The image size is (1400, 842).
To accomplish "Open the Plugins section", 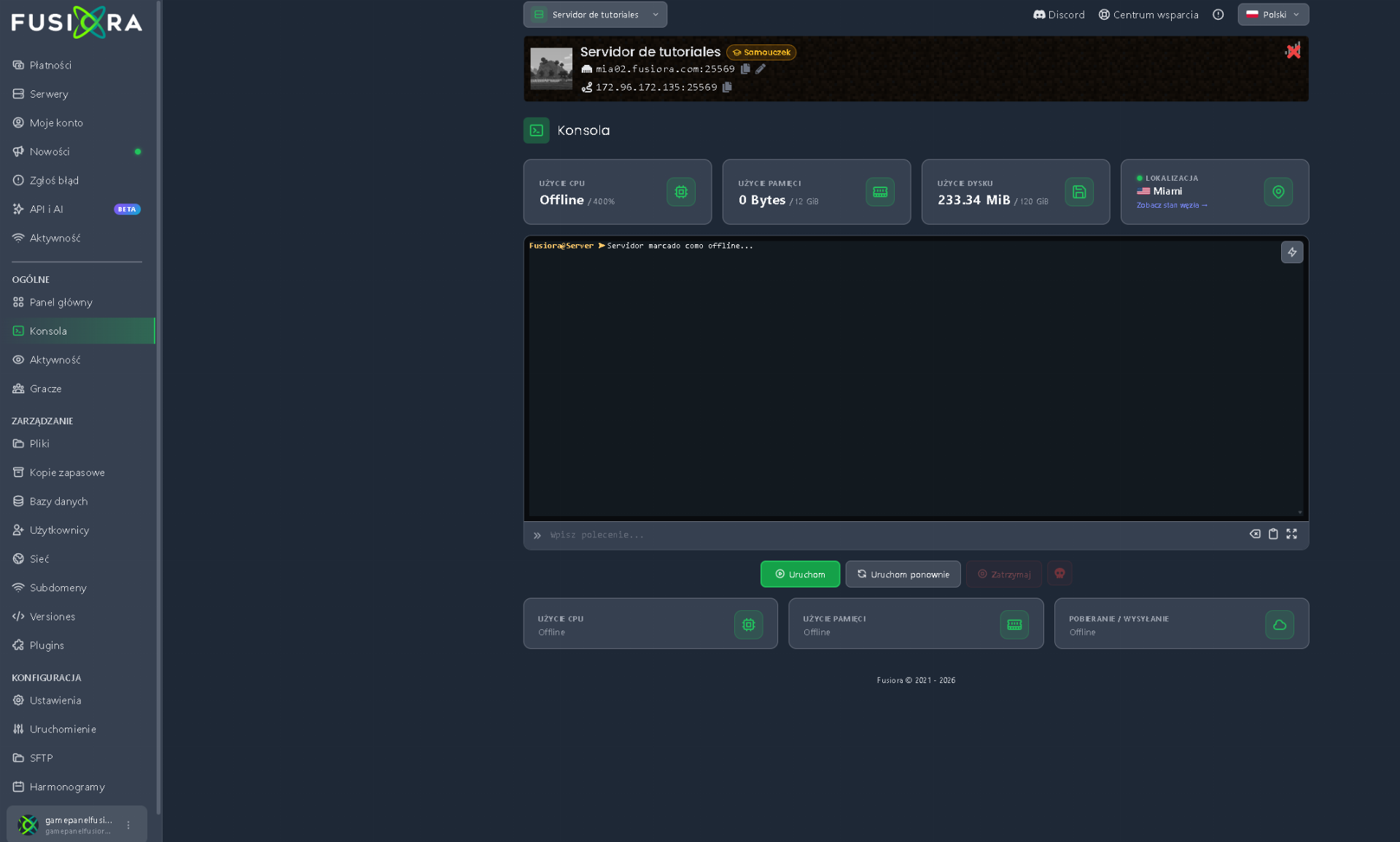I will pos(77,645).
